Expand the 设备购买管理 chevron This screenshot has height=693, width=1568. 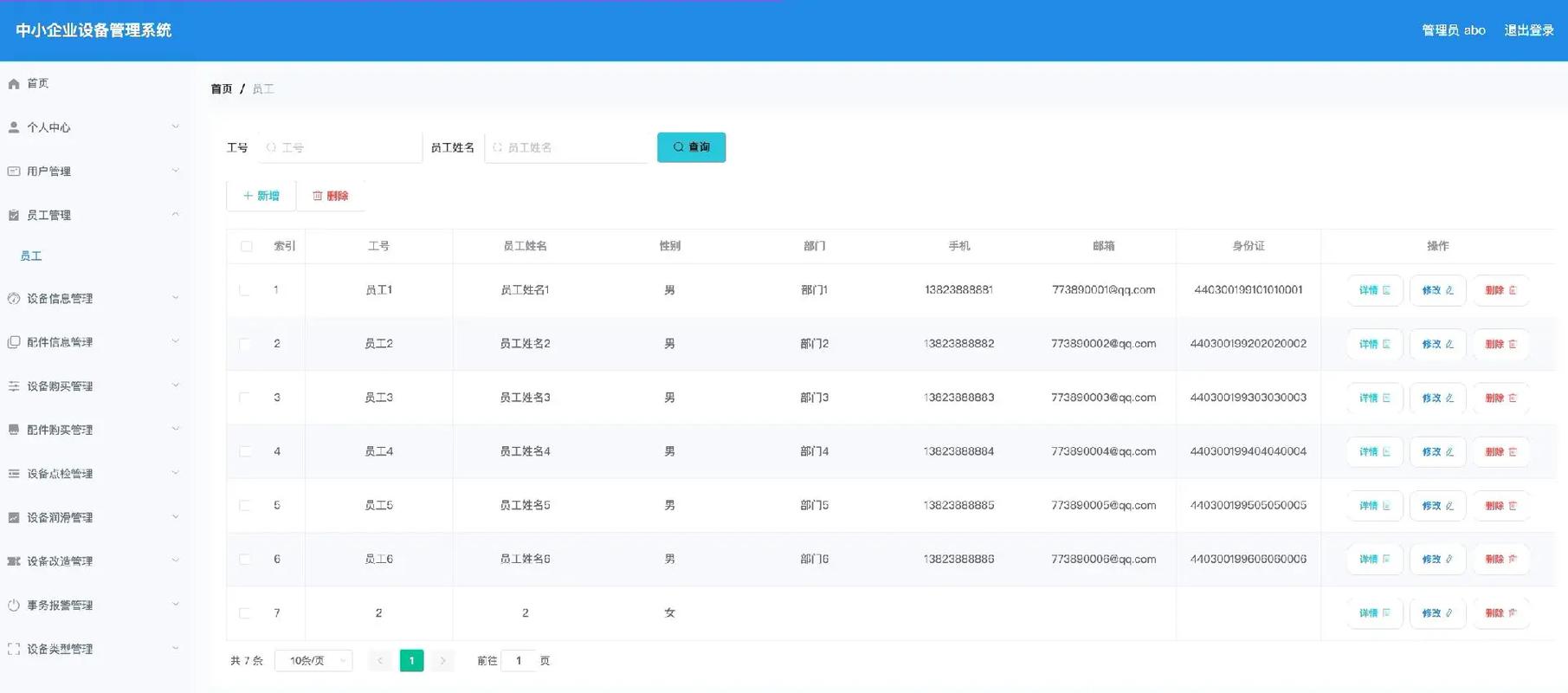pyautogui.click(x=176, y=385)
